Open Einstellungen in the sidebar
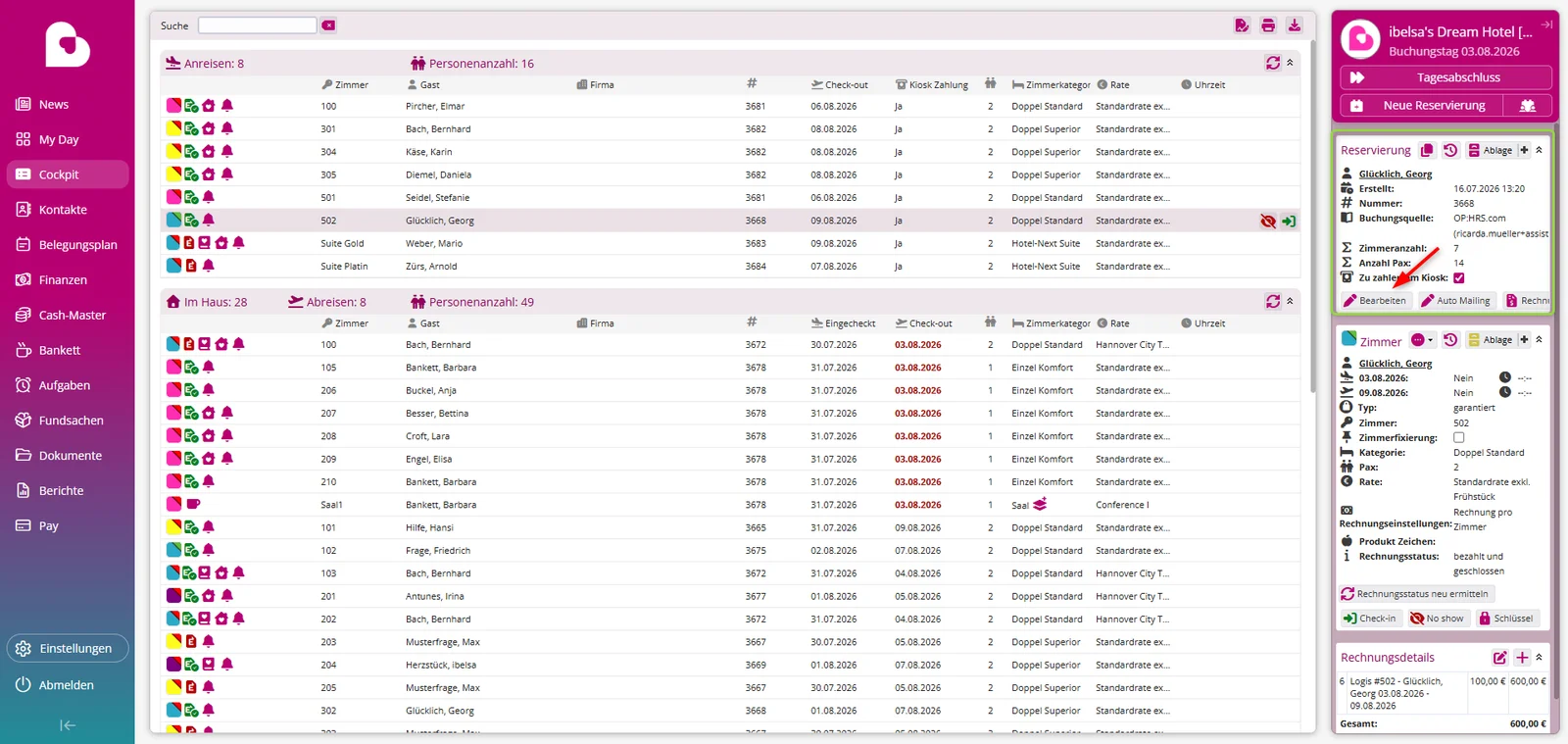The image size is (1568, 744). tap(68, 648)
